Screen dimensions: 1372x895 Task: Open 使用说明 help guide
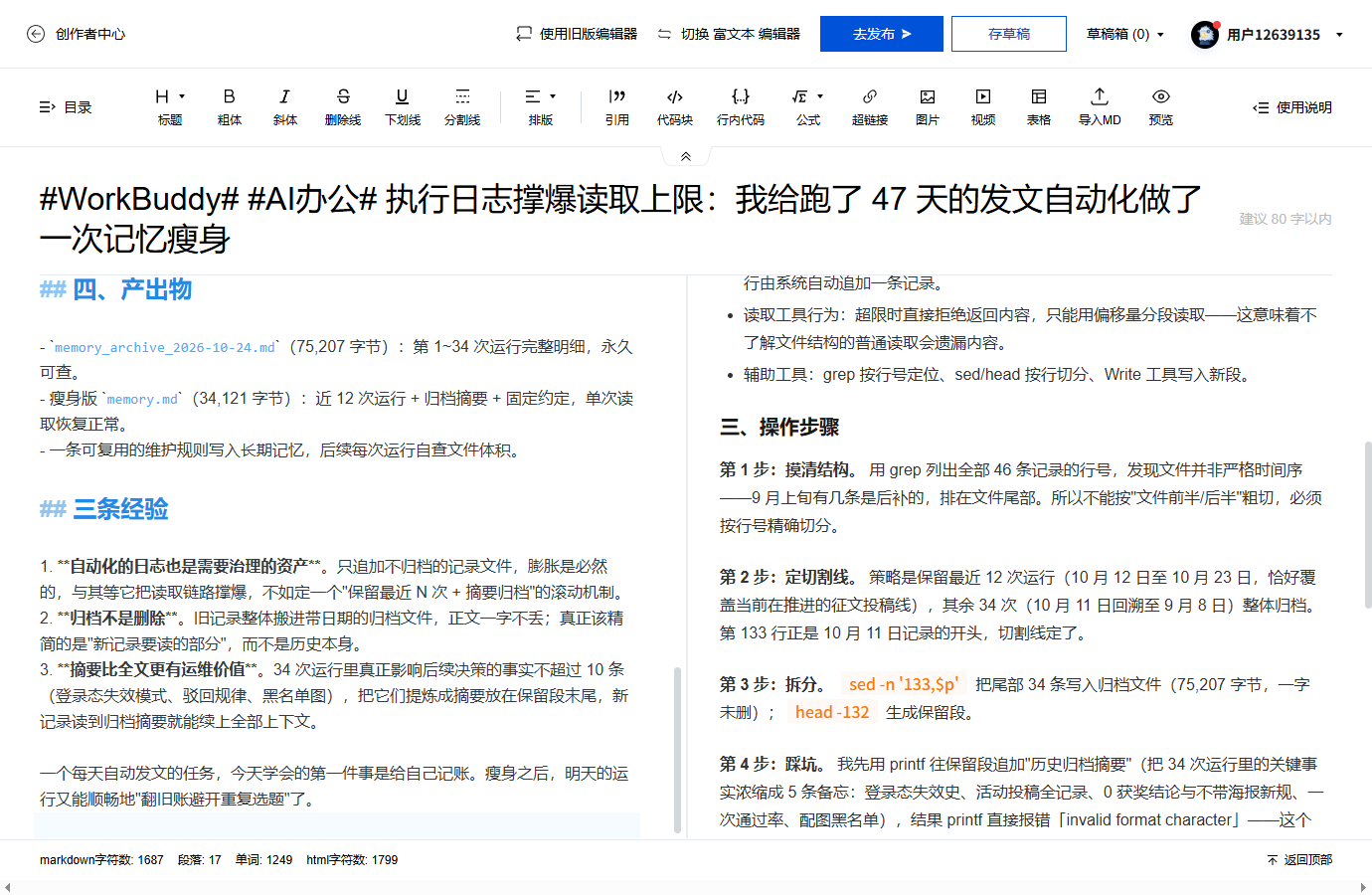pos(1292,107)
